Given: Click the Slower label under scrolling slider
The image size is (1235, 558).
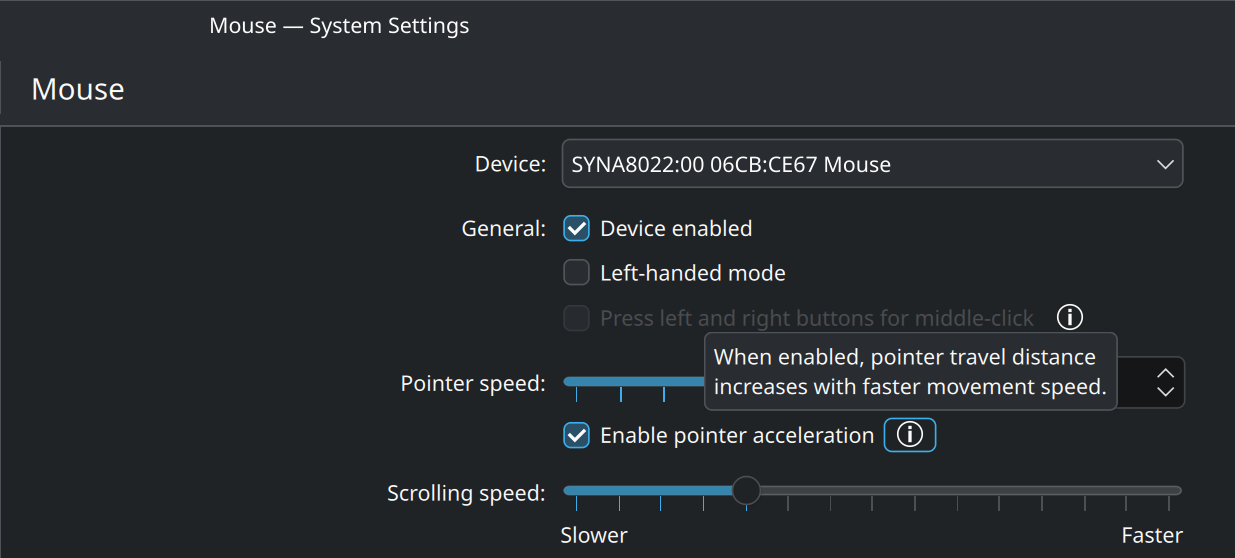Looking at the screenshot, I should tap(594, 535).
